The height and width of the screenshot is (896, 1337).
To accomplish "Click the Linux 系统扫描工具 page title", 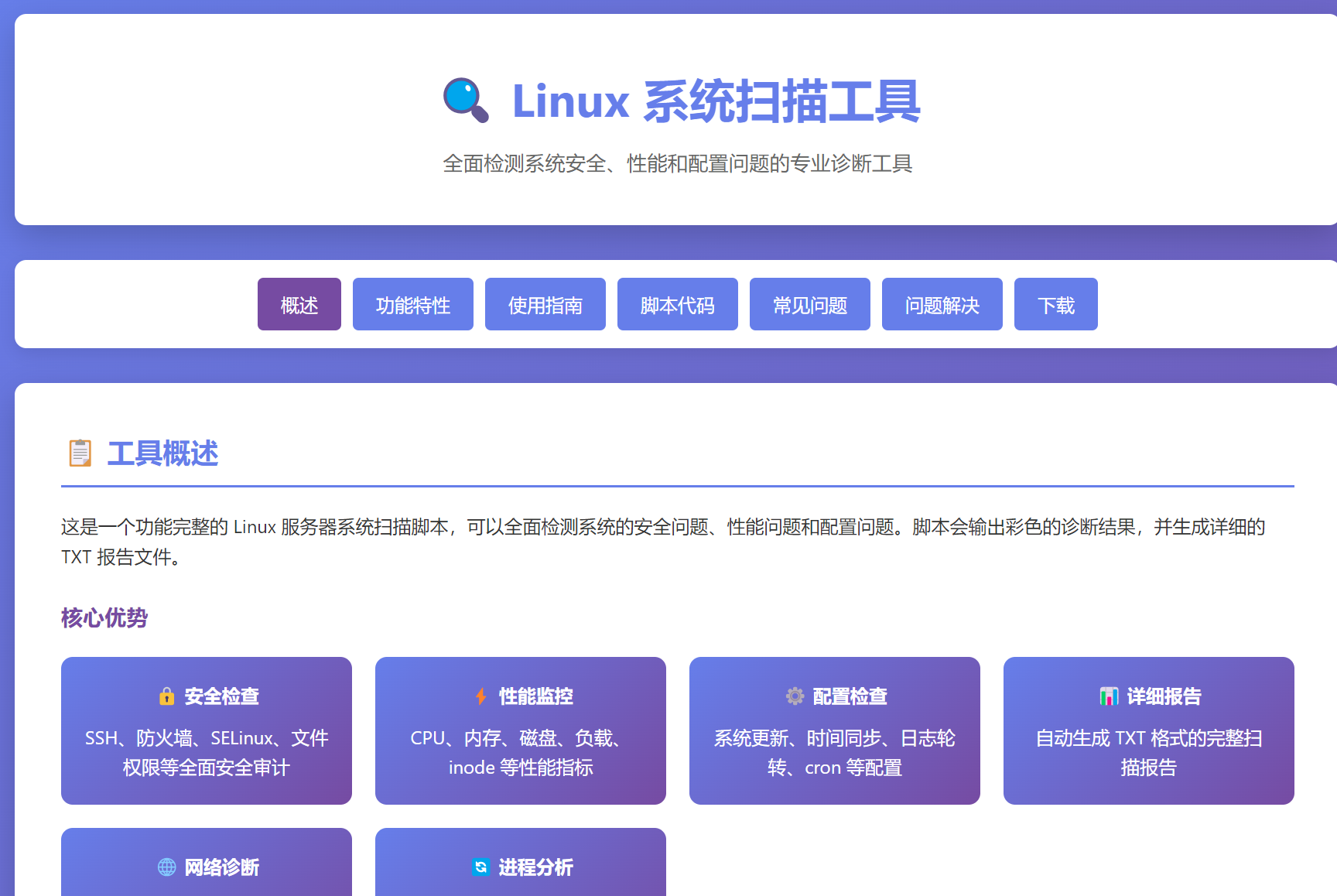I will coord(716,101).
